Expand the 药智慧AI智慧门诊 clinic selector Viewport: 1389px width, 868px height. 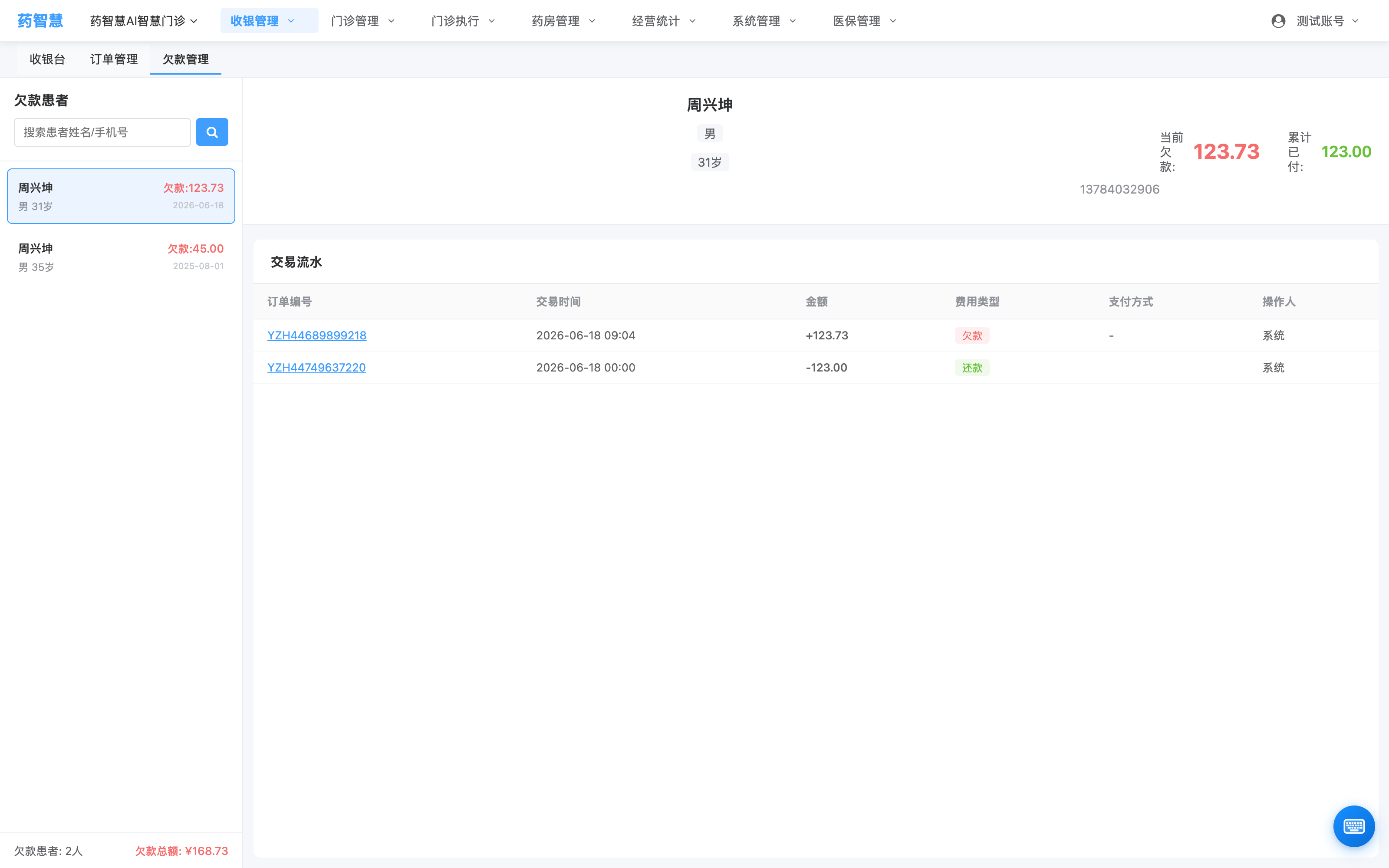(x=144, y=21)
